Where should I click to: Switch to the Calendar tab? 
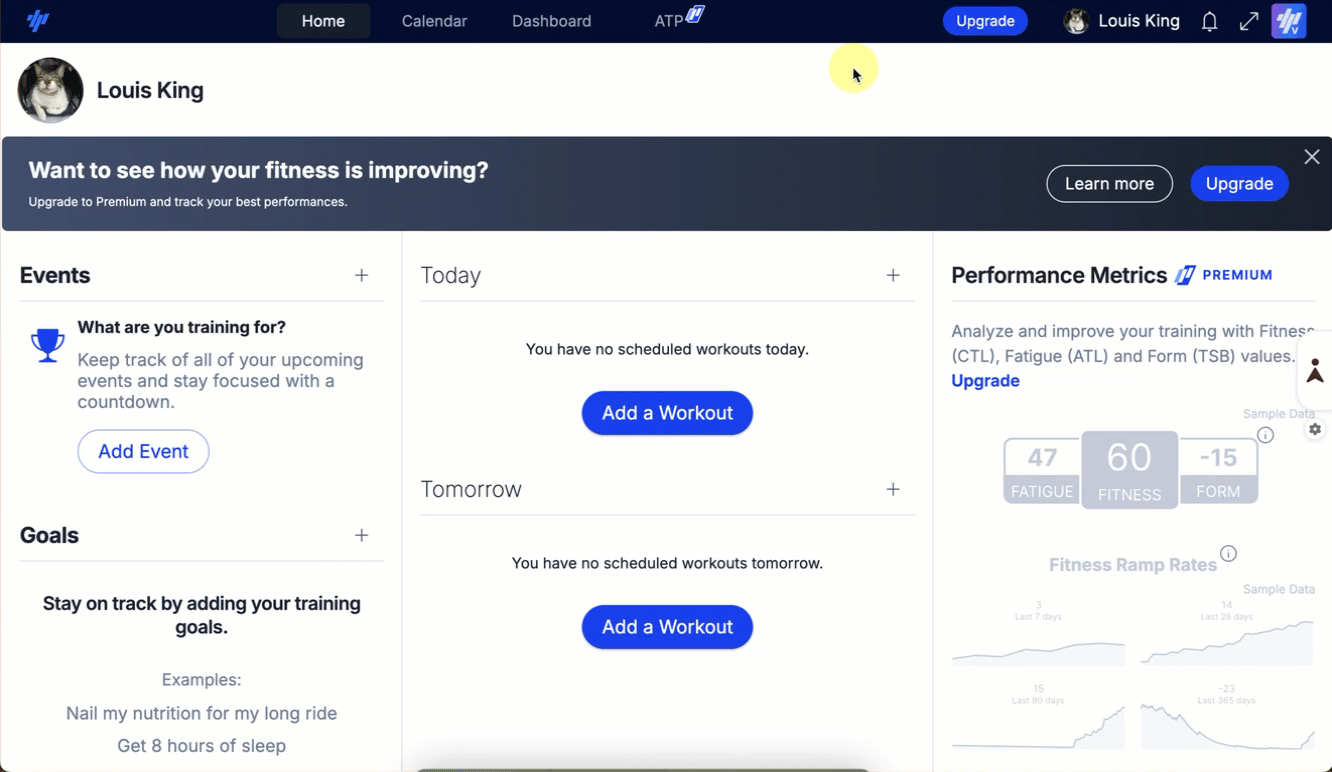tap(434, 21)
